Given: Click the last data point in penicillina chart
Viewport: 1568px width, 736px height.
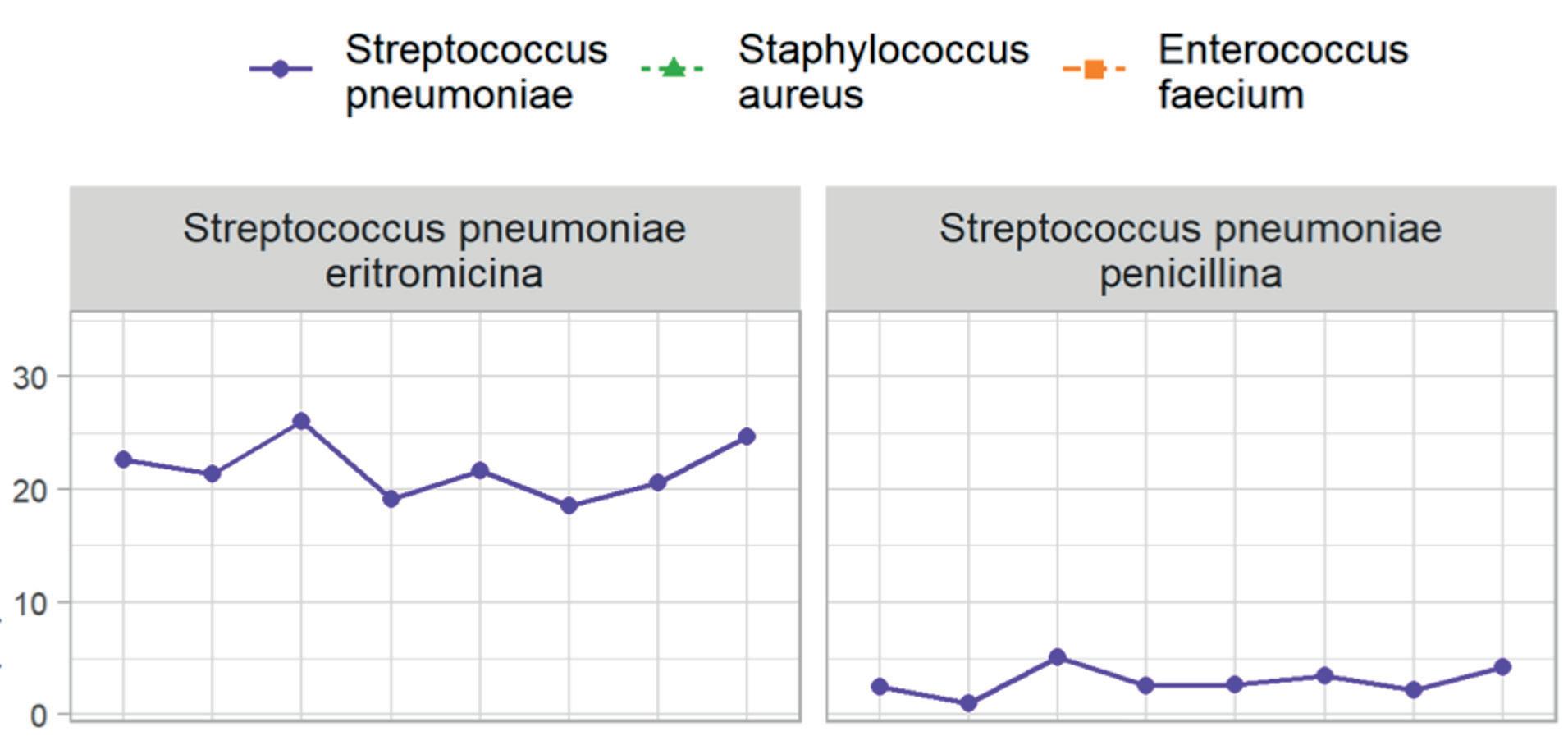Looking at the screenshot, I should [x=1502, y=667].
